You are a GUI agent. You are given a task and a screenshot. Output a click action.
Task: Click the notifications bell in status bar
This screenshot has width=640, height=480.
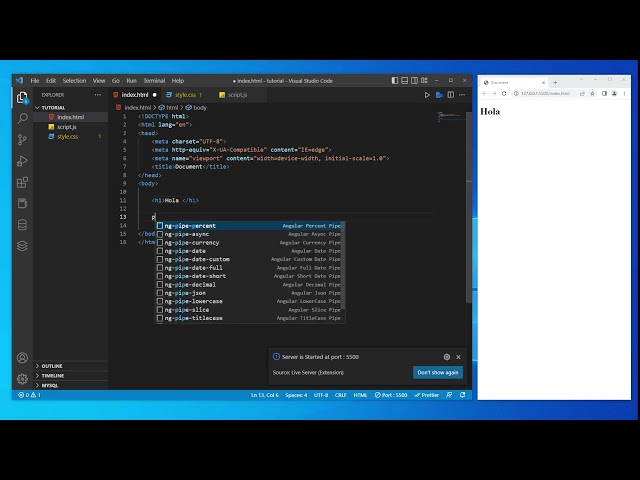coord(462,395)
